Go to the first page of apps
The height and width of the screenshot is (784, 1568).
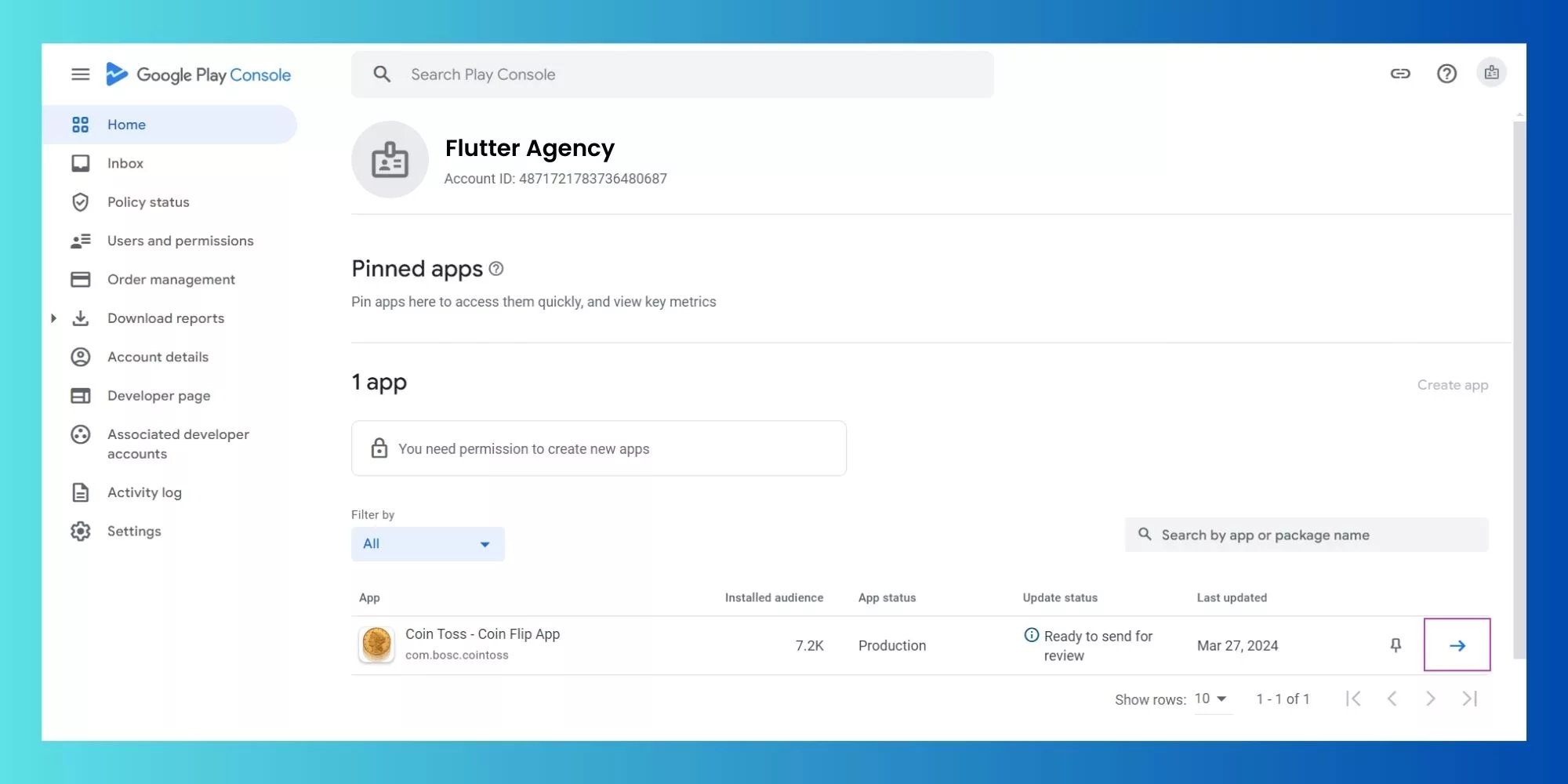[x=1353, y=699]
